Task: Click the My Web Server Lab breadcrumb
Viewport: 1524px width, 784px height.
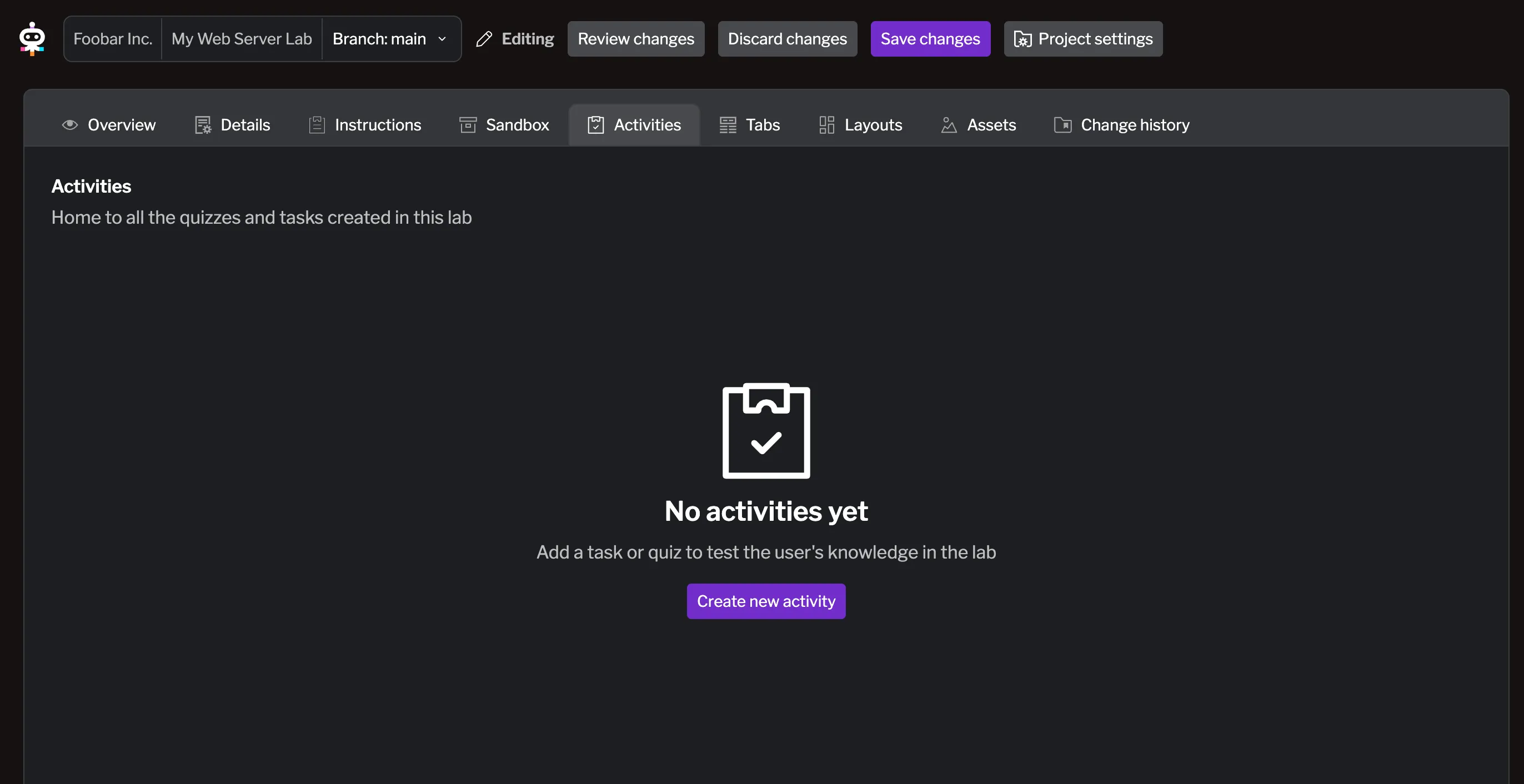Action: point(241,38)
